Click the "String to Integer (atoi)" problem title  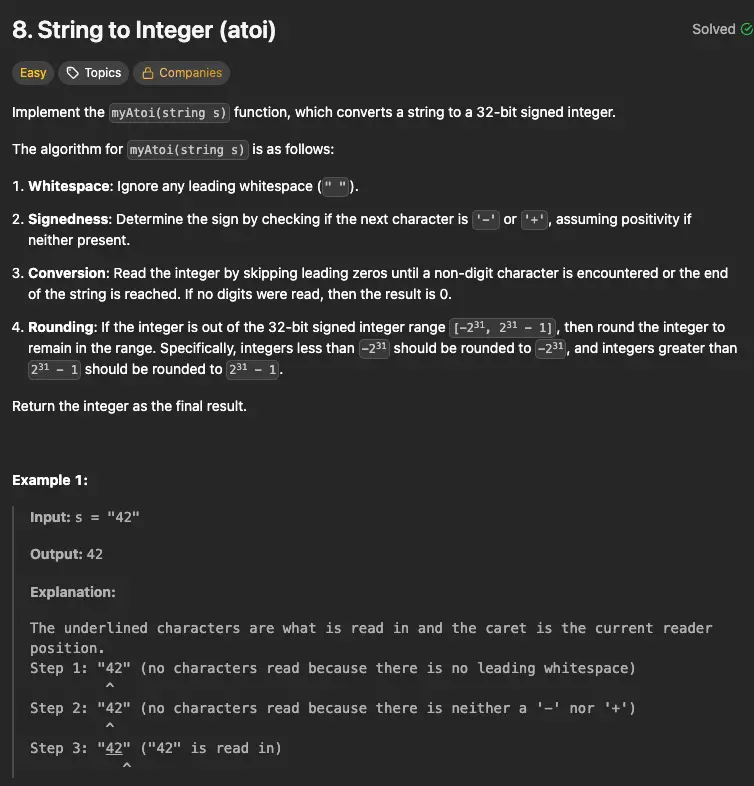tap(144, 30)
